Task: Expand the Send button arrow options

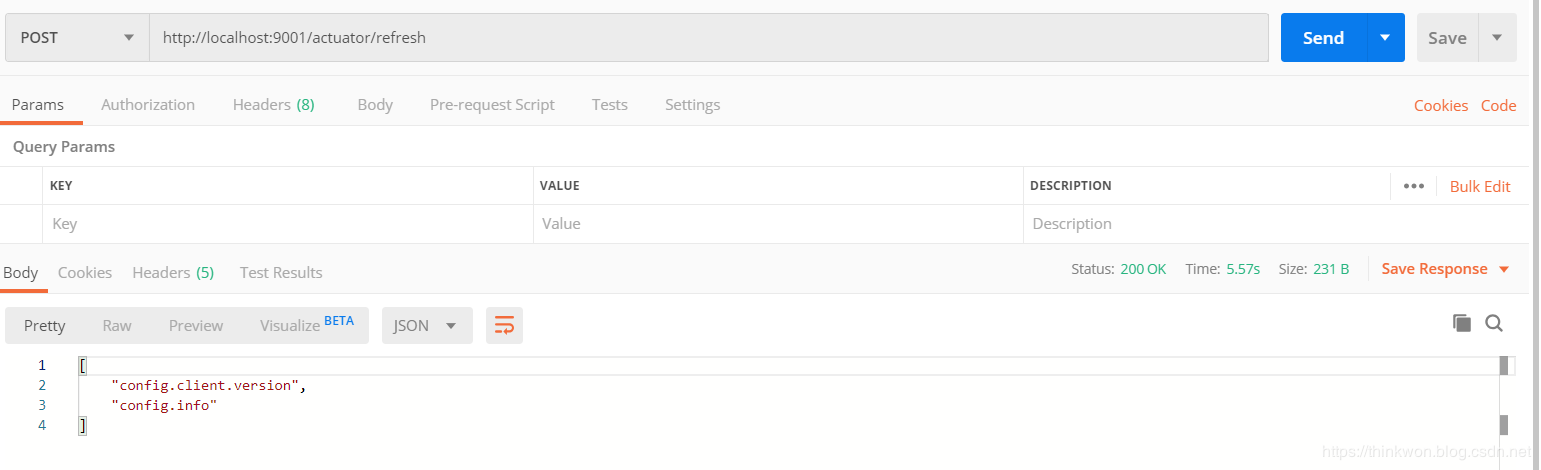Action: click(x=1385, y=38)
